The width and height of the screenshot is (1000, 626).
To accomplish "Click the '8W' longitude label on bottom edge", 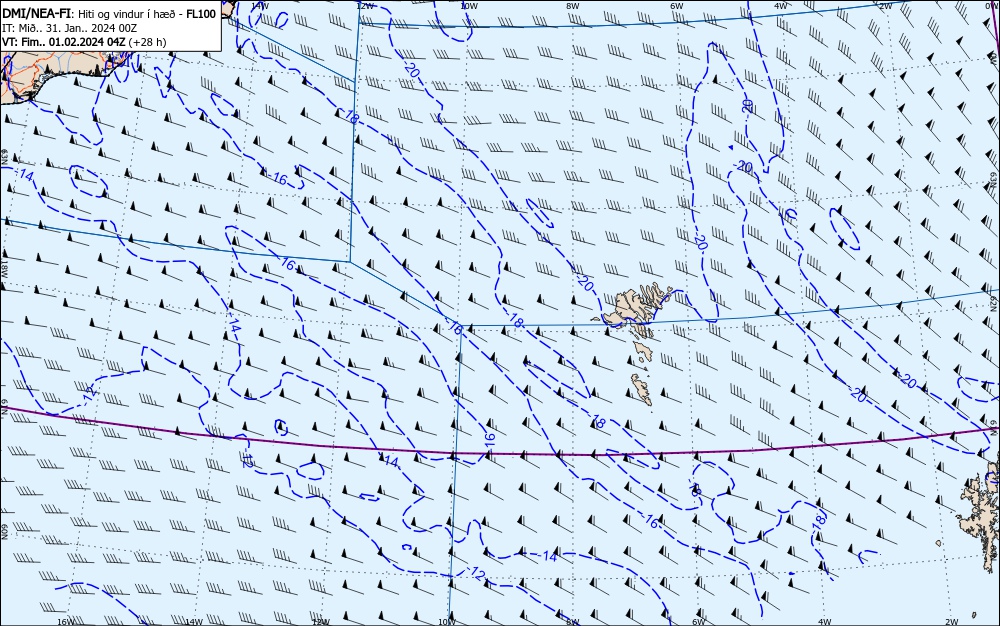I will point(573,622).
